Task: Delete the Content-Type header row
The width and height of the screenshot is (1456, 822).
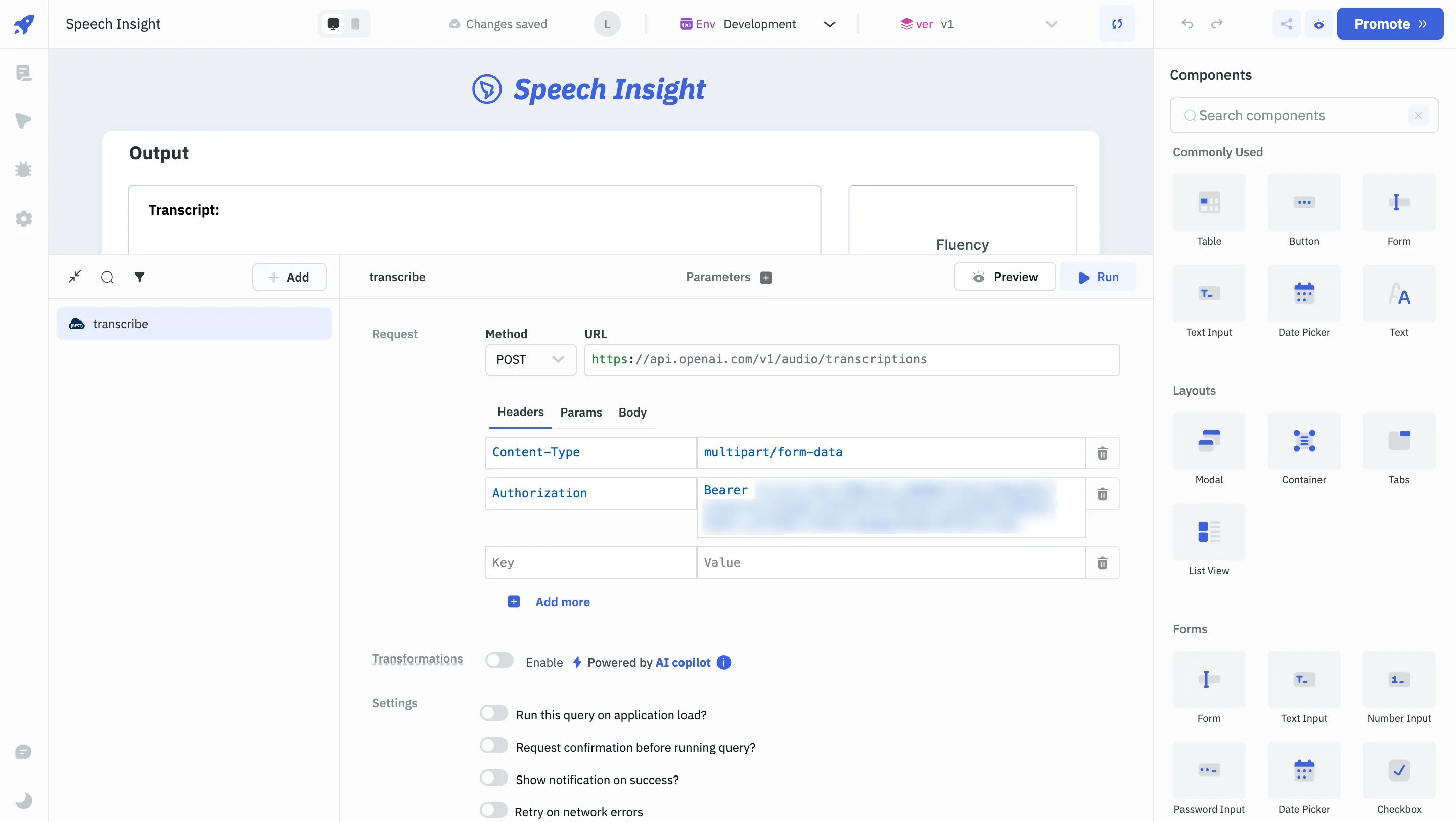Action: tap(1102, 453)
